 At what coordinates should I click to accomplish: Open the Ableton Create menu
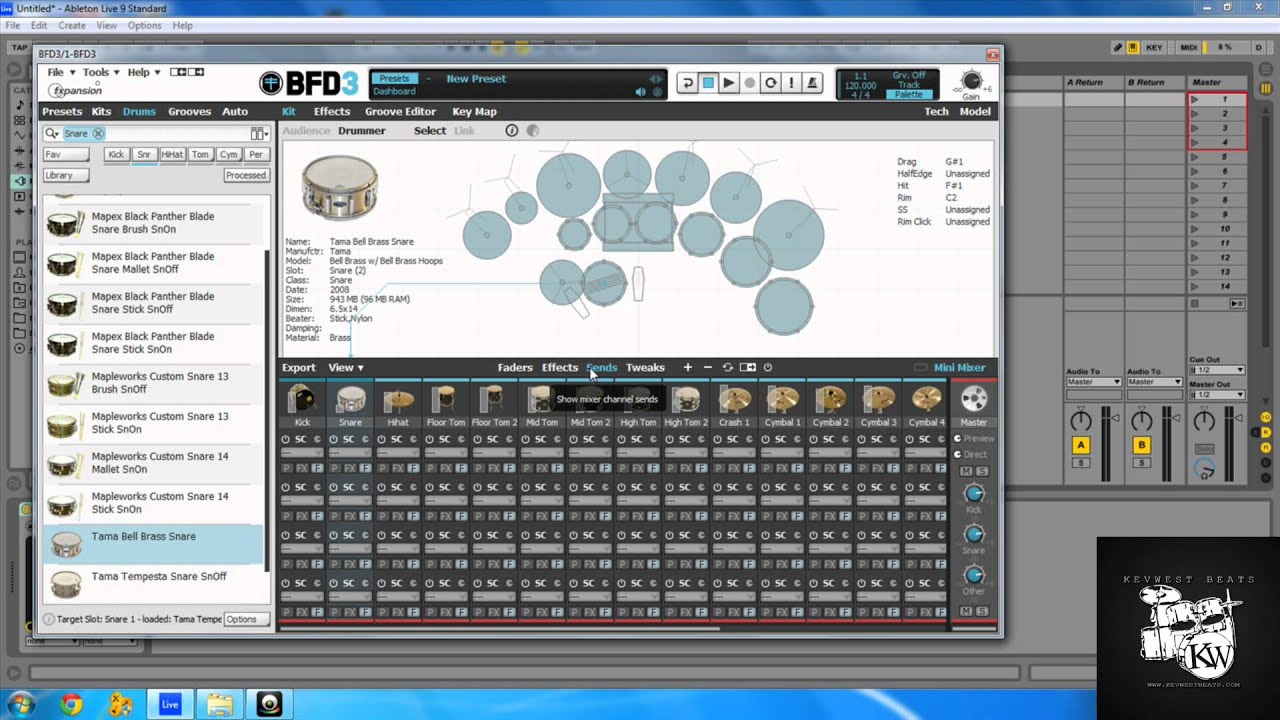(71, 25)
